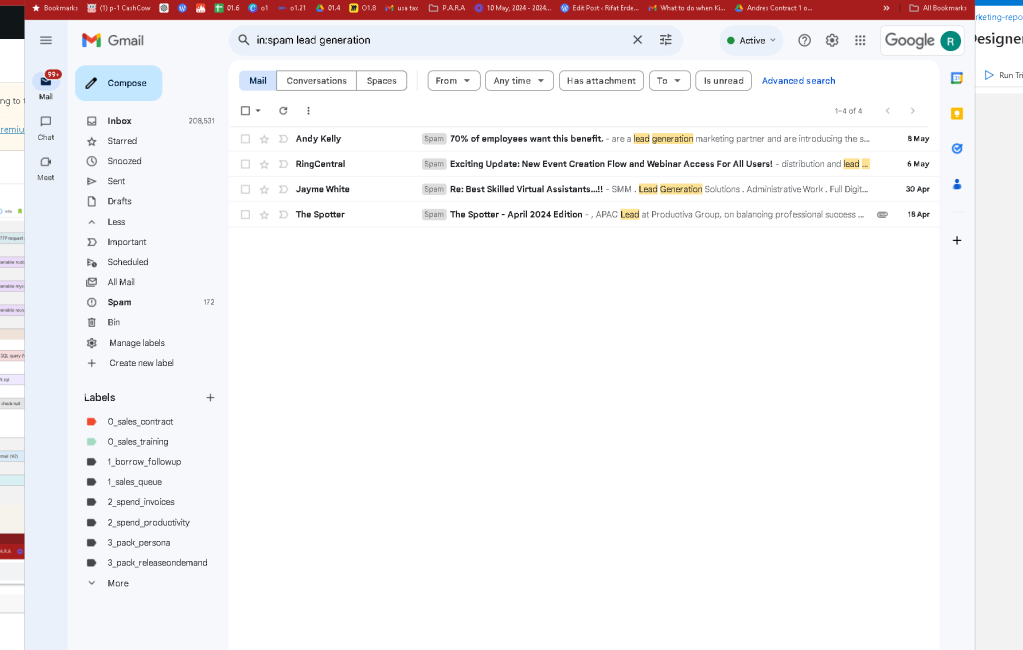Tick the checkbox for The Spotter email
The height and width of the screenshot is (650, 1023).
coord(245,215)
